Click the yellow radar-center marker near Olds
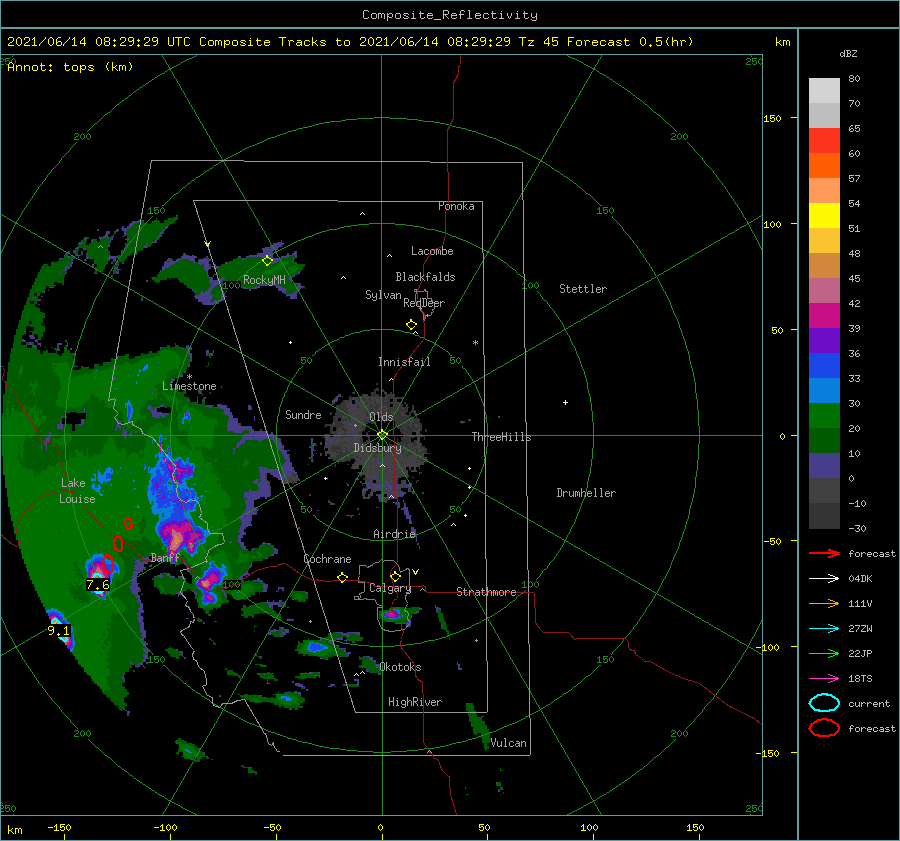The image size is (900, 841). point(382,435)
